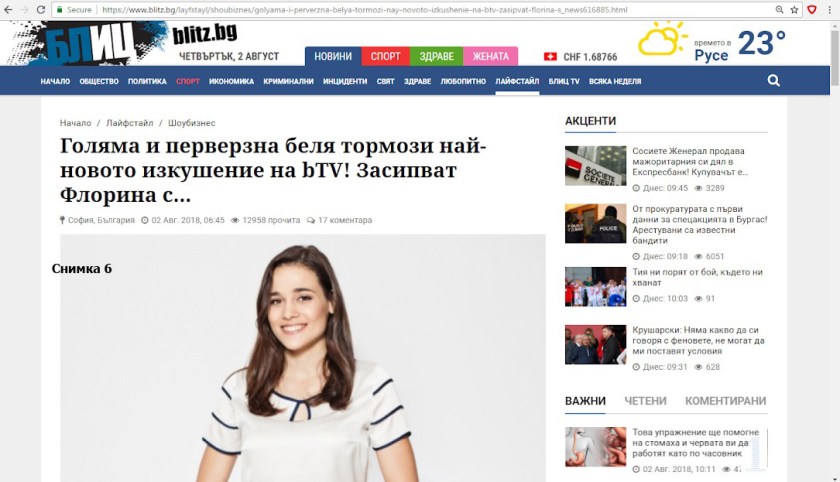Click the red shield extension icon
The height and width of the screenshot is (482, 840).
[x=812, y=10]
